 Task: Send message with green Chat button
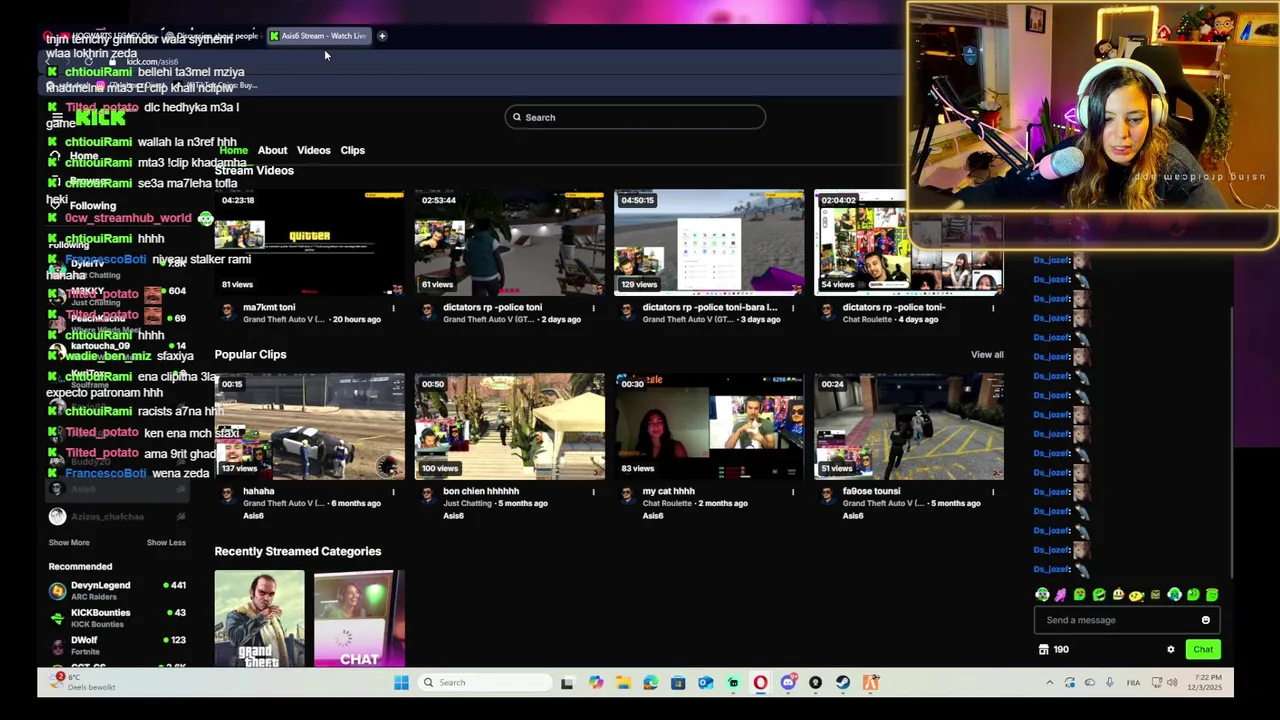(x=1203, y=650)
